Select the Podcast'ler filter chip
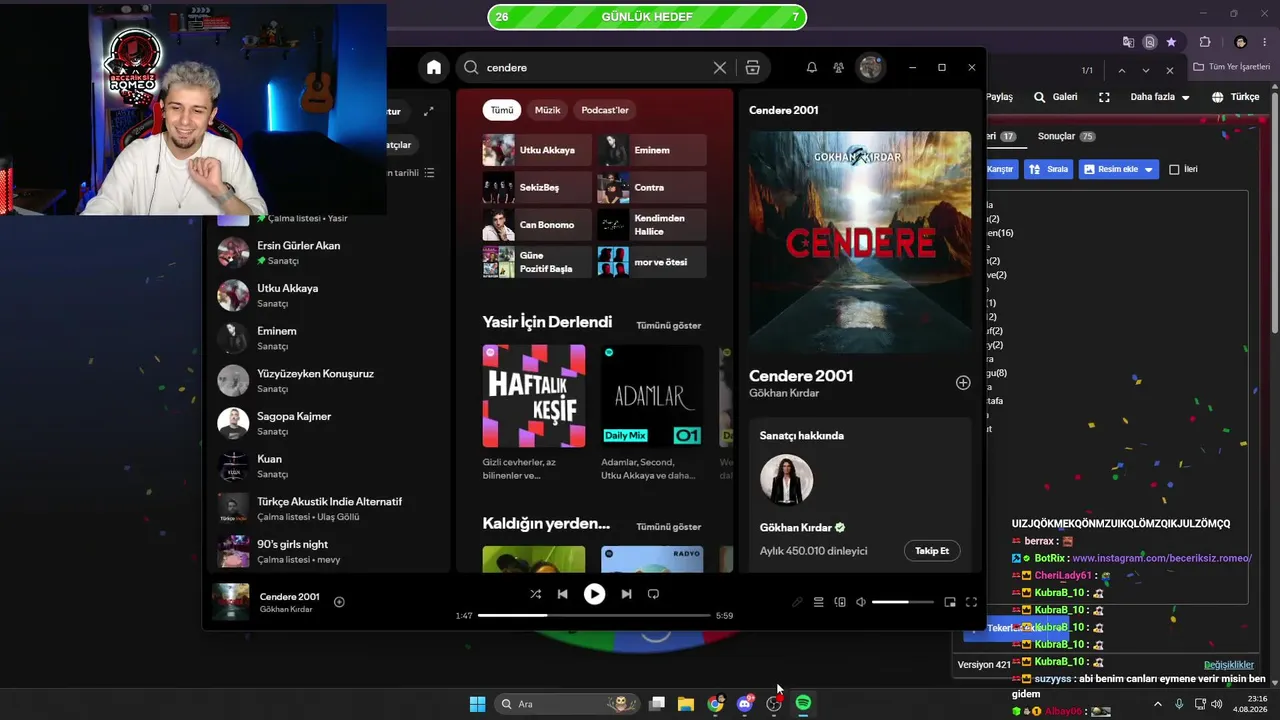 (x=605, y=110)
